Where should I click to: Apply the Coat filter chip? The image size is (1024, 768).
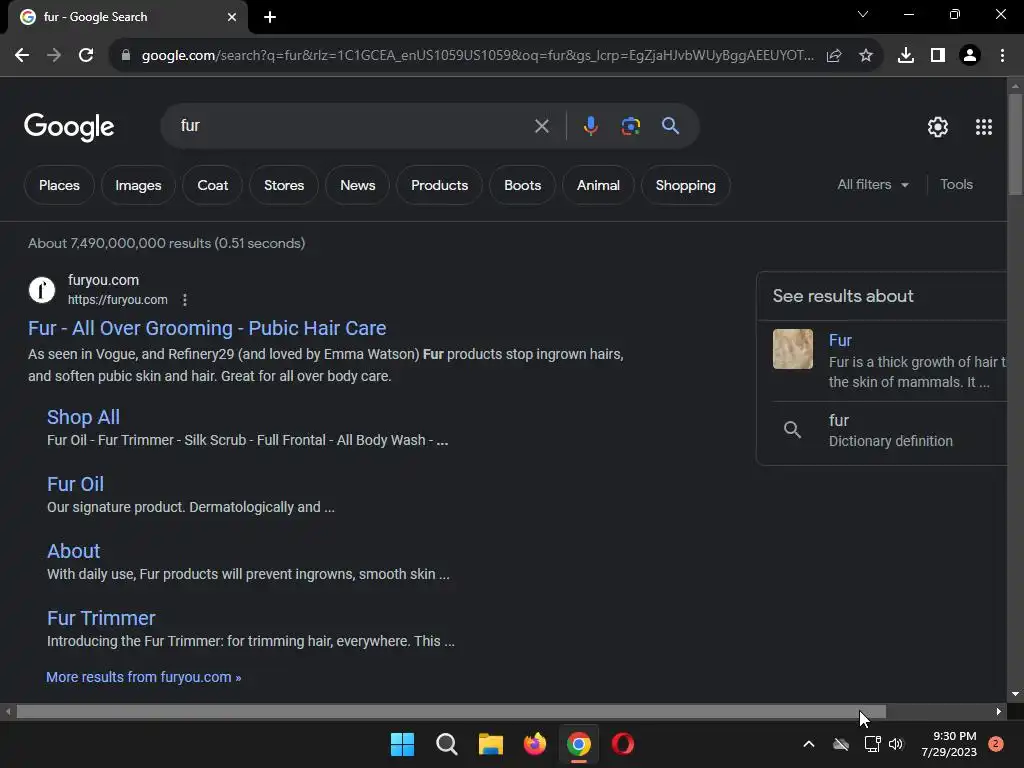[x=213, y=185]
